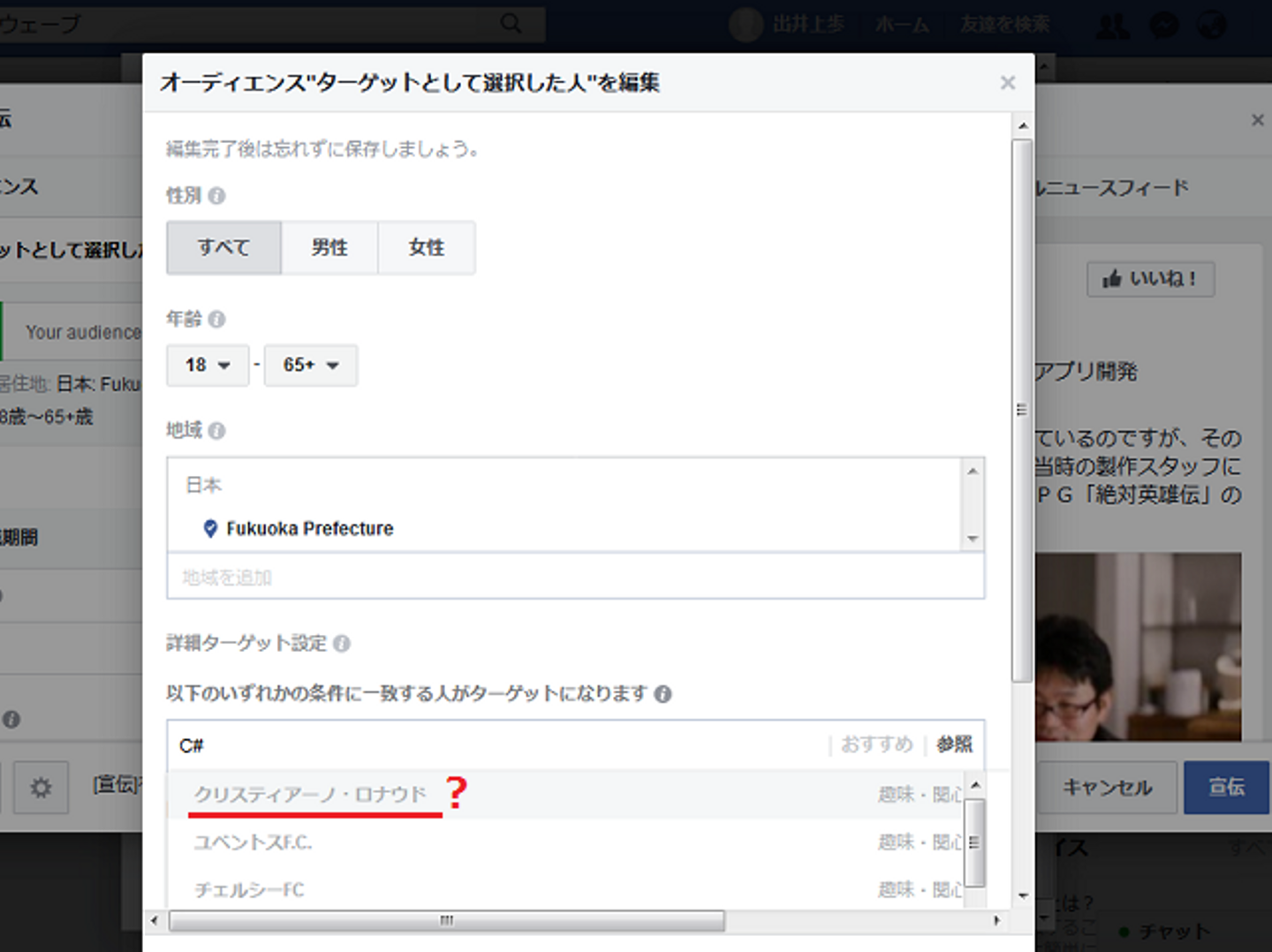Image resolution: width=1272 pixels, height=952 pixels.
Task: Choose チェルシーFC from the suggestions
Action: [x=565, y=889]
